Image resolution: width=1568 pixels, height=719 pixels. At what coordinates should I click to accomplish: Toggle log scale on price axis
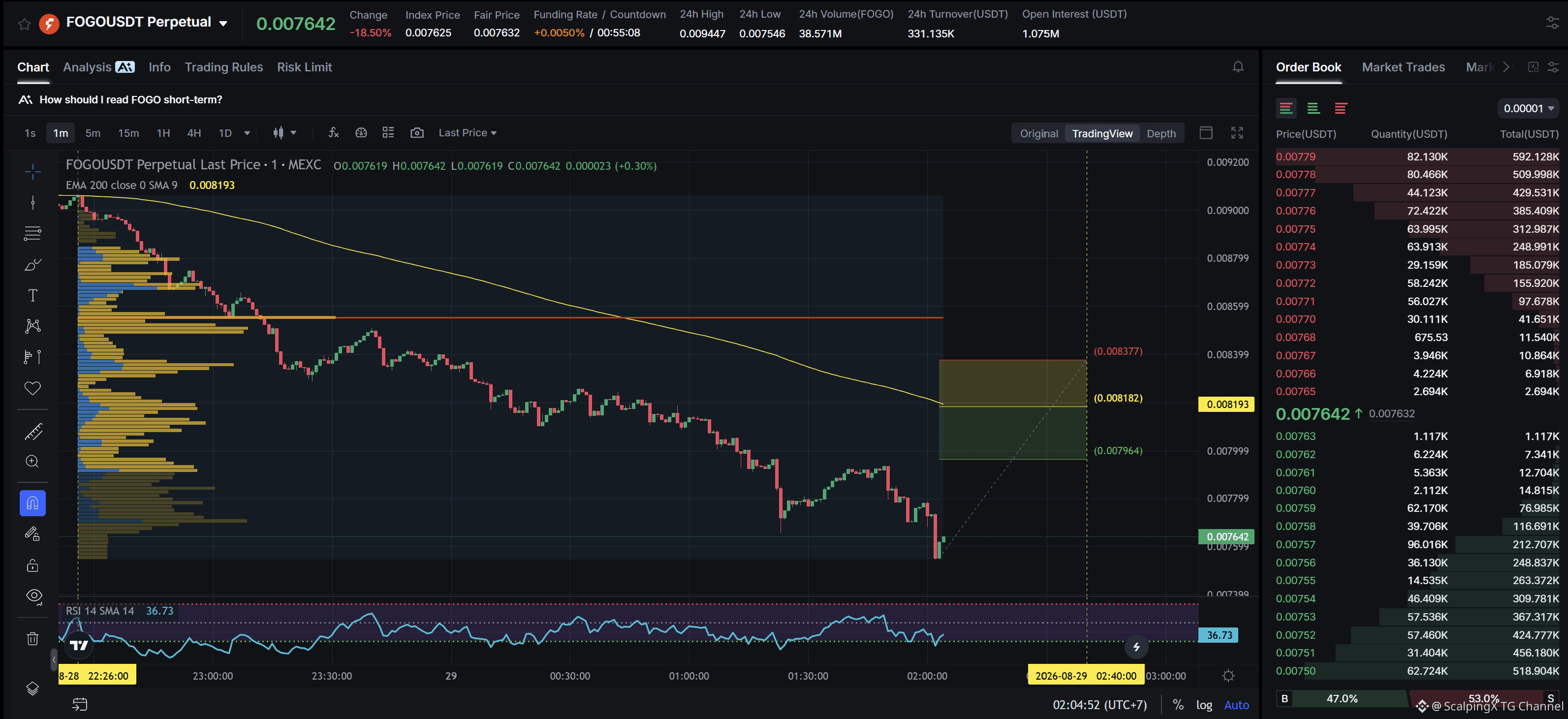pyautogui.click(x=1203, y=705)
